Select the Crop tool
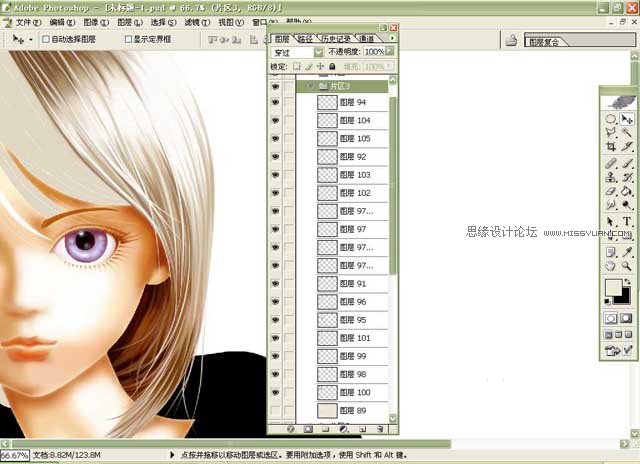Viewport: 640px width, 464px height. 611,146
